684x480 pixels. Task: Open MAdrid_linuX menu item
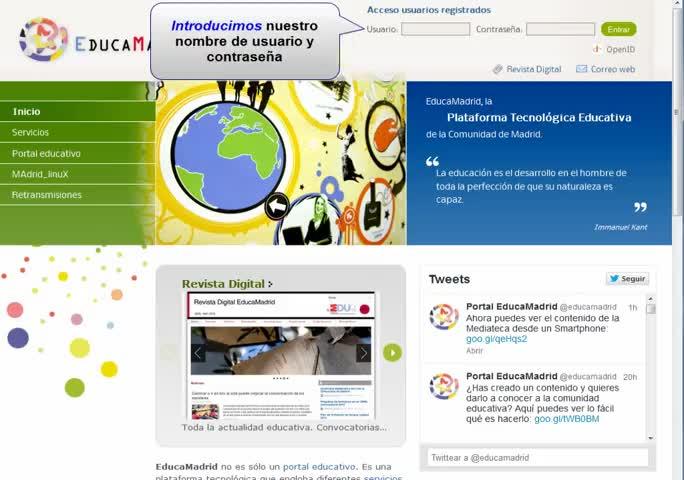click(x=78, y=174)
